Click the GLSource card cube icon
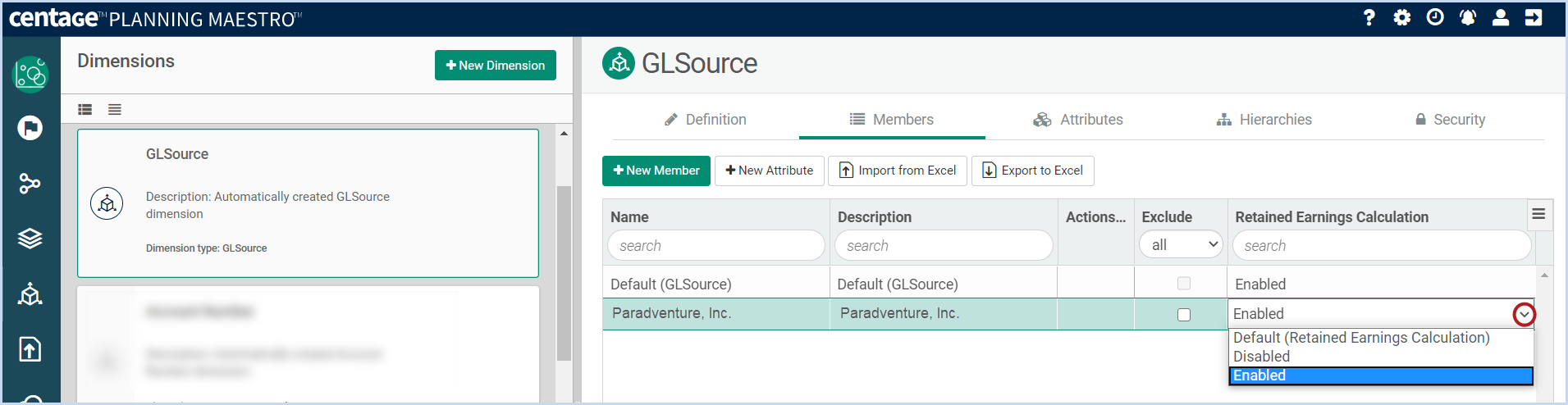The height and width of the screenshot is (405, 1568). pos(107,203)
